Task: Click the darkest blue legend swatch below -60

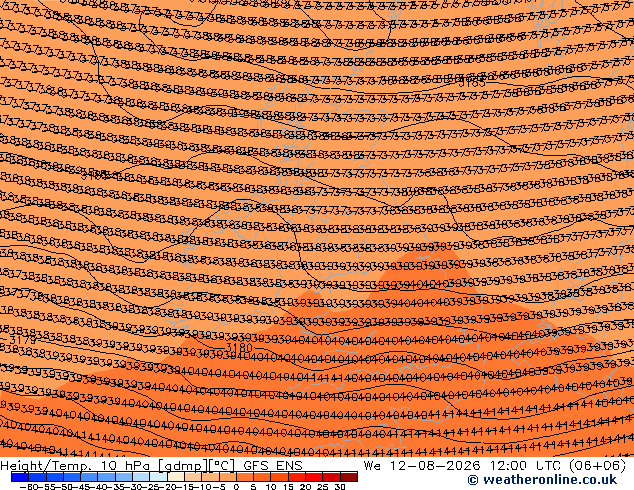Action: click(x=20, y=477)
